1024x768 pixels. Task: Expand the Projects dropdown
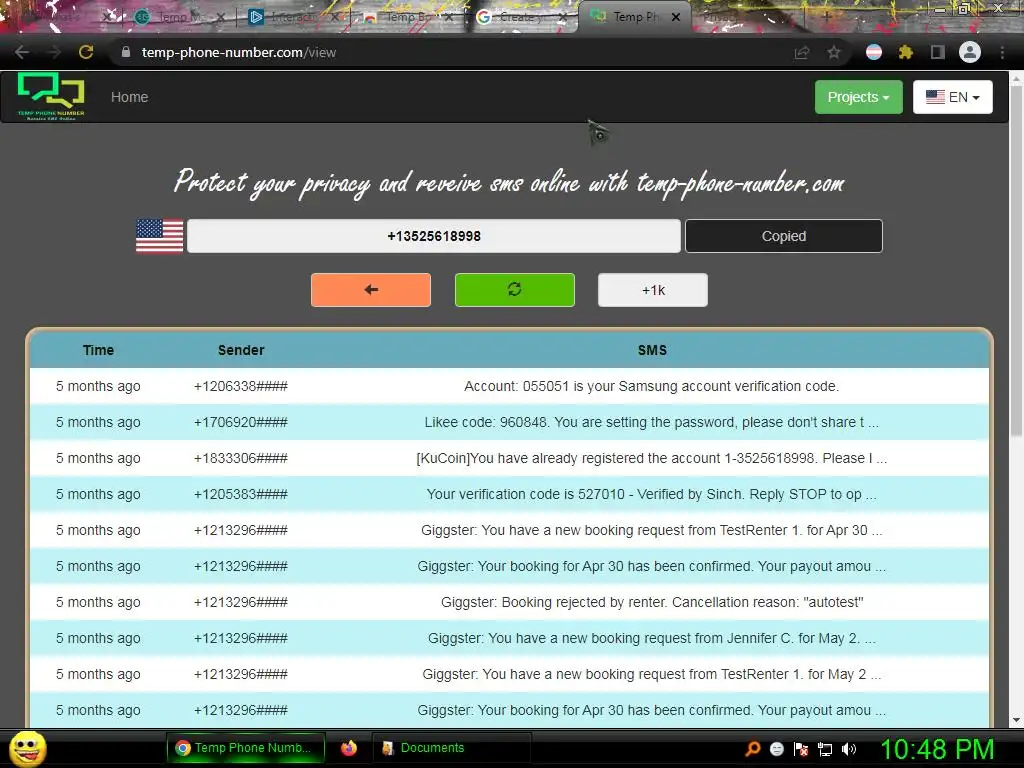859,97
